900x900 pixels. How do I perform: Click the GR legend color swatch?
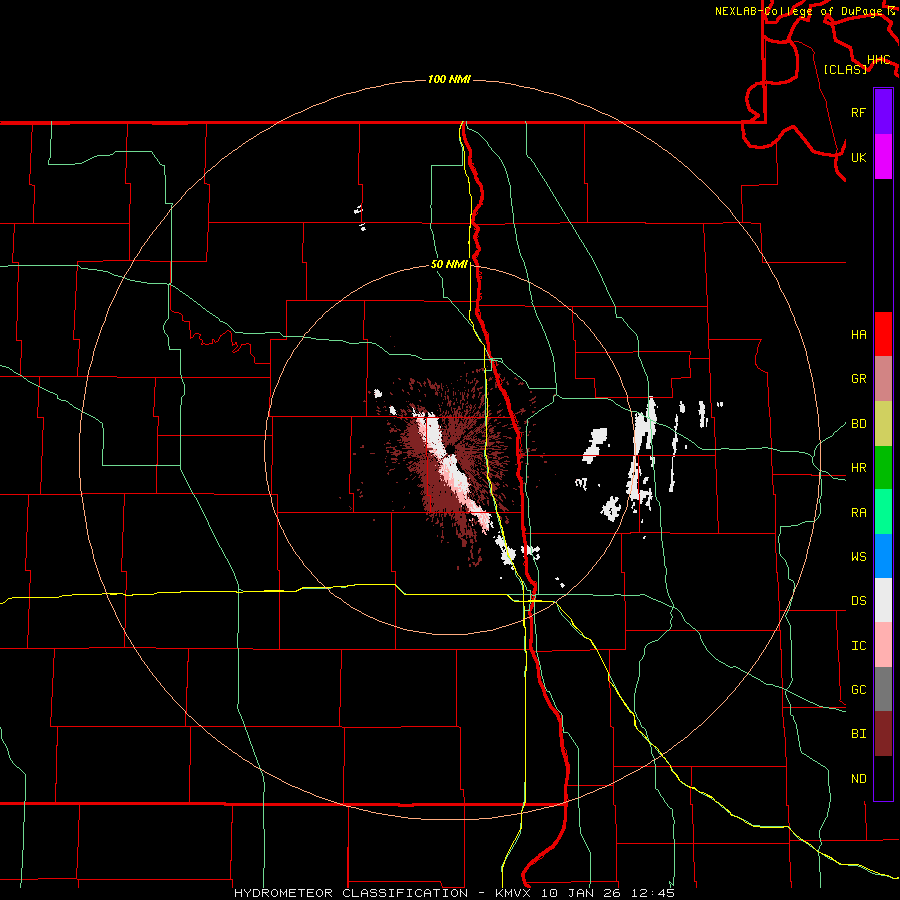pyautogui.click(x=883, y=379)
